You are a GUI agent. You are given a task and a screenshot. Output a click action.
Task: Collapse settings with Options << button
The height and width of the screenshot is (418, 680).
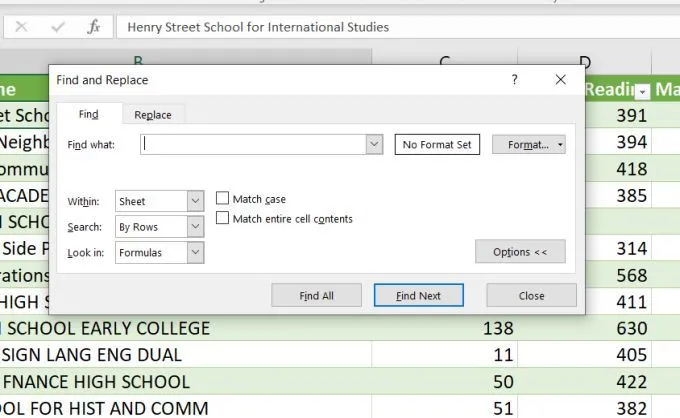pyautogui.click(x=520, y=251)
